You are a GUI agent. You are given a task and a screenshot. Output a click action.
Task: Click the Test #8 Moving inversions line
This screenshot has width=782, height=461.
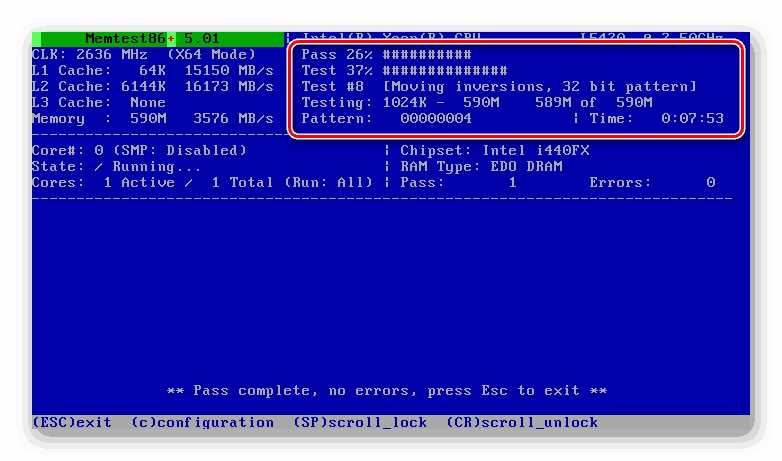[x=499, y=86]
